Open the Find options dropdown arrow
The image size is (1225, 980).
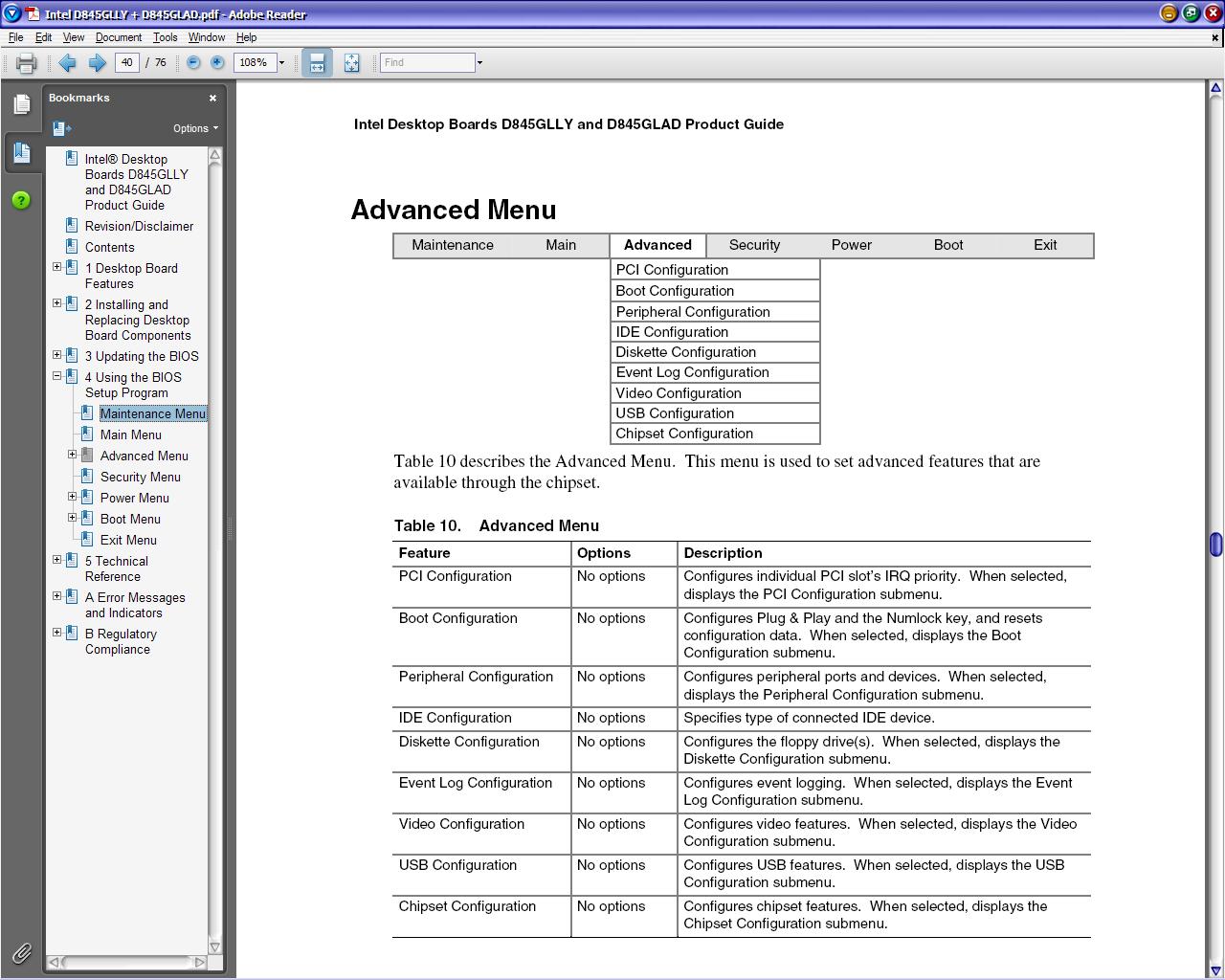[479, 63]
